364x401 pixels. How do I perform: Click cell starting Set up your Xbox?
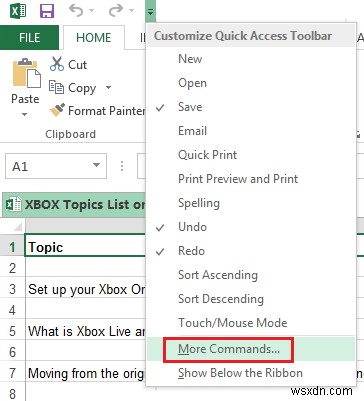(85, 289)
